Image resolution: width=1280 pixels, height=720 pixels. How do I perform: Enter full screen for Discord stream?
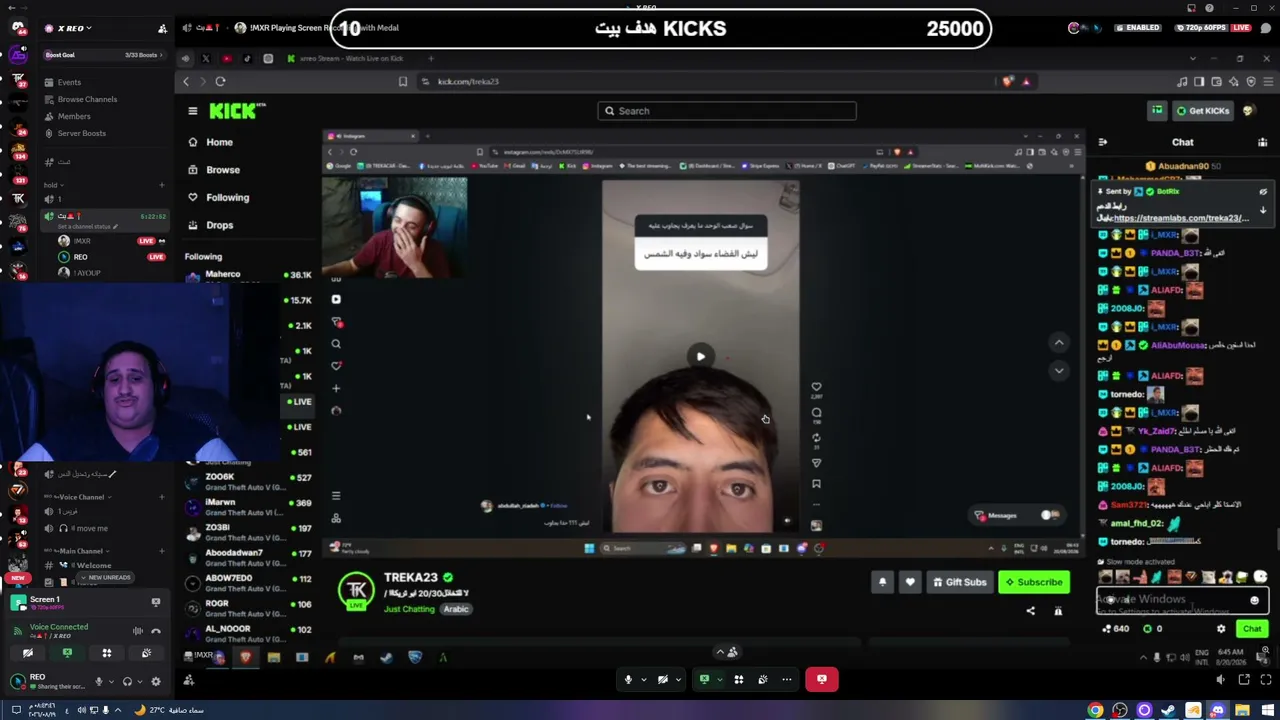point(1265,680)
